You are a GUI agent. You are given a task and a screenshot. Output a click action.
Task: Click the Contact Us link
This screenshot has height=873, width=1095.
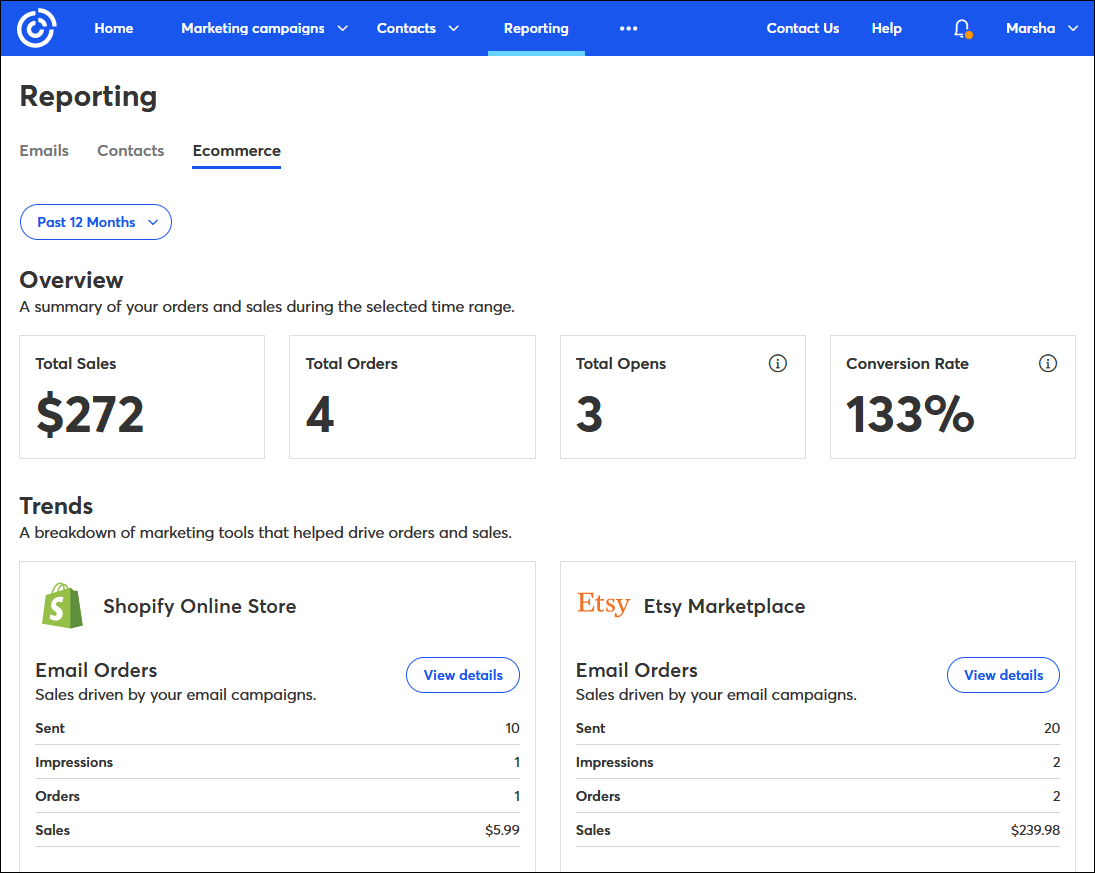802,29
